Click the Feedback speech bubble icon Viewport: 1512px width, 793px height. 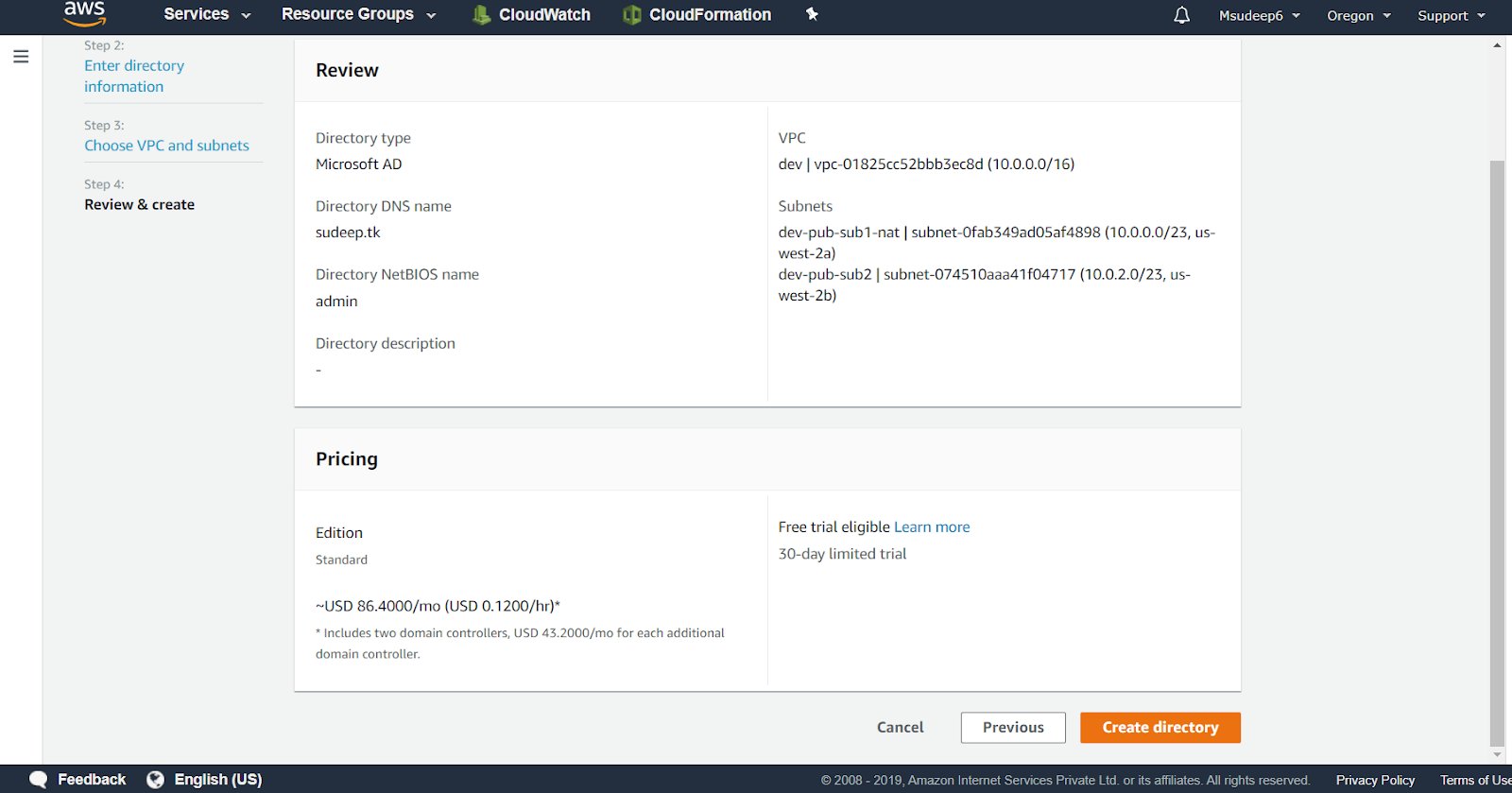tap(38, 780)
